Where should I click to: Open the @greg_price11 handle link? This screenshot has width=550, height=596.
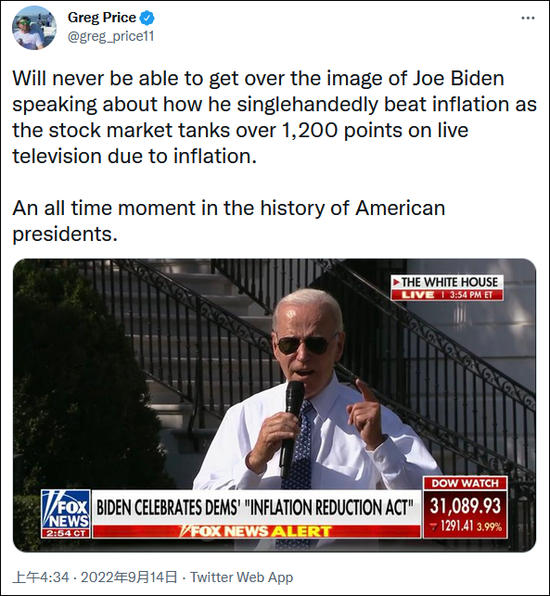click(x=111, y=36)
